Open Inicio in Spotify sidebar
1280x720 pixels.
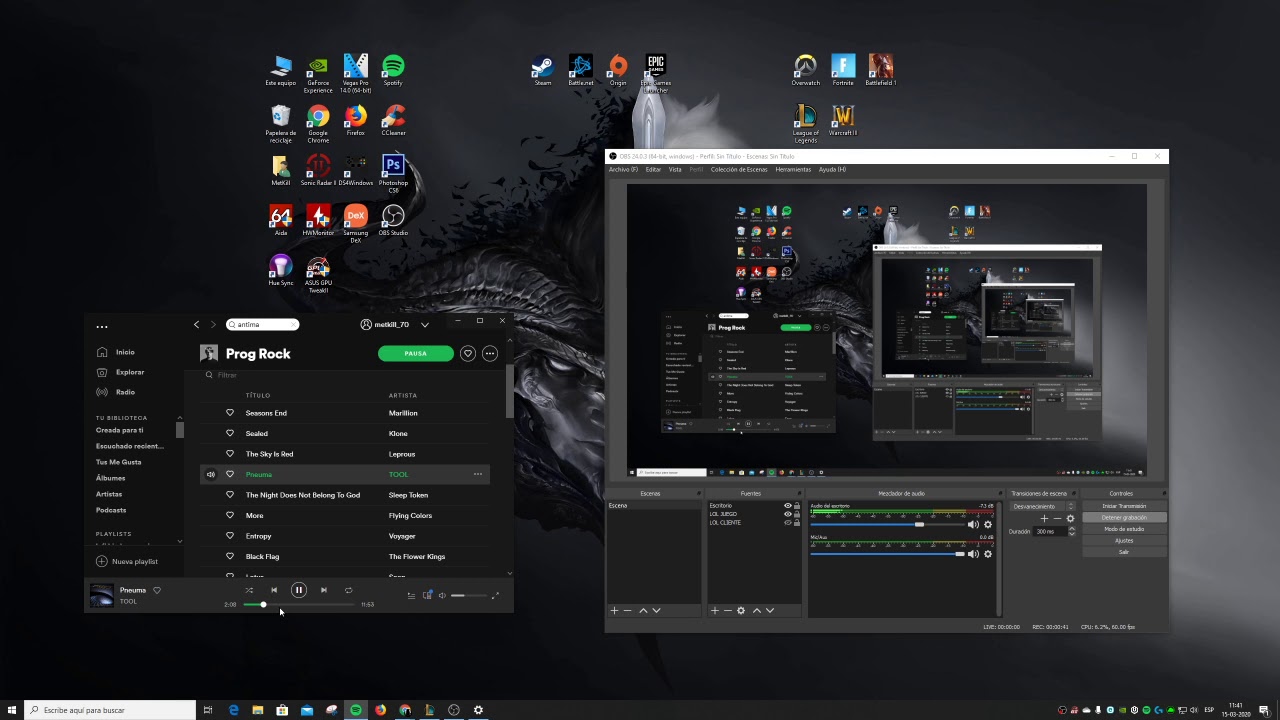coord(116,352)
